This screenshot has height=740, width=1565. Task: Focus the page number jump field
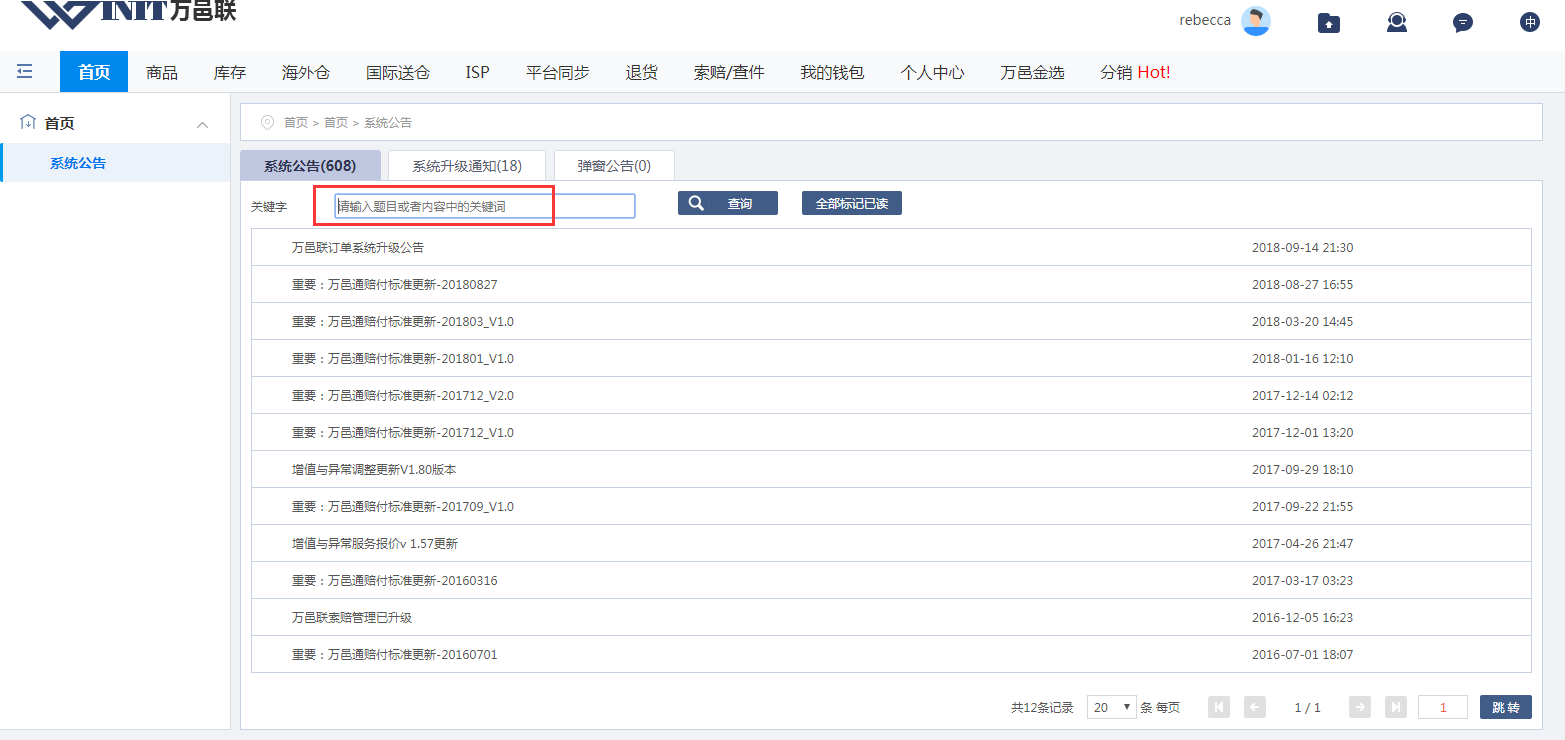[1442, 707]
